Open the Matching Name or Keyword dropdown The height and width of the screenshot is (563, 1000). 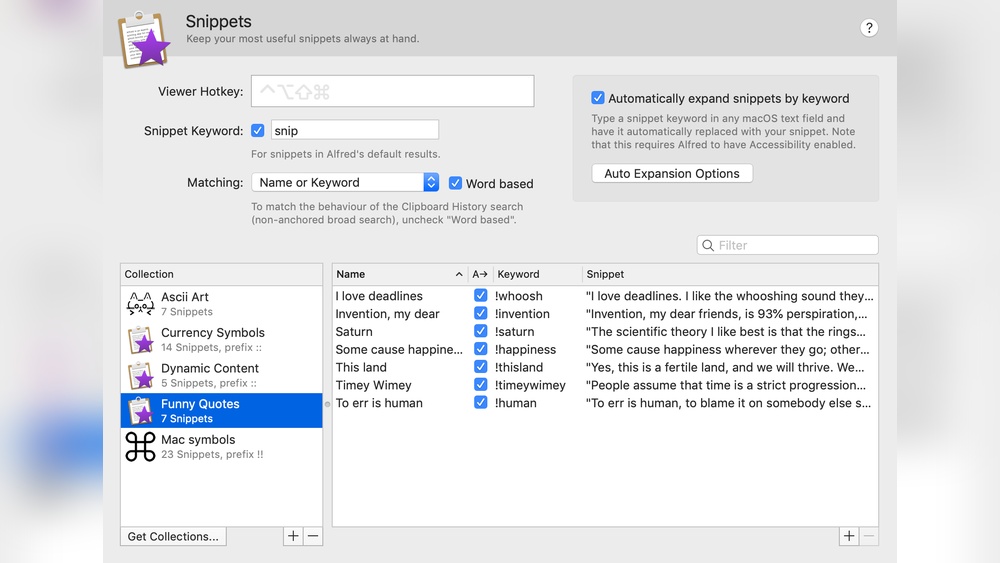[345, 182]
